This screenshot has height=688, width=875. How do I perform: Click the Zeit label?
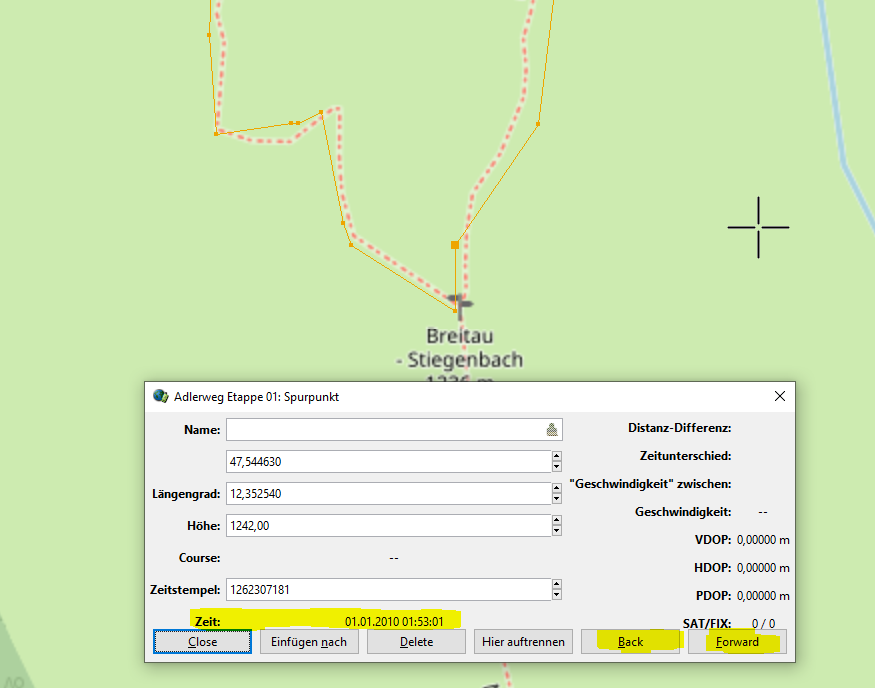pos(208,622)
